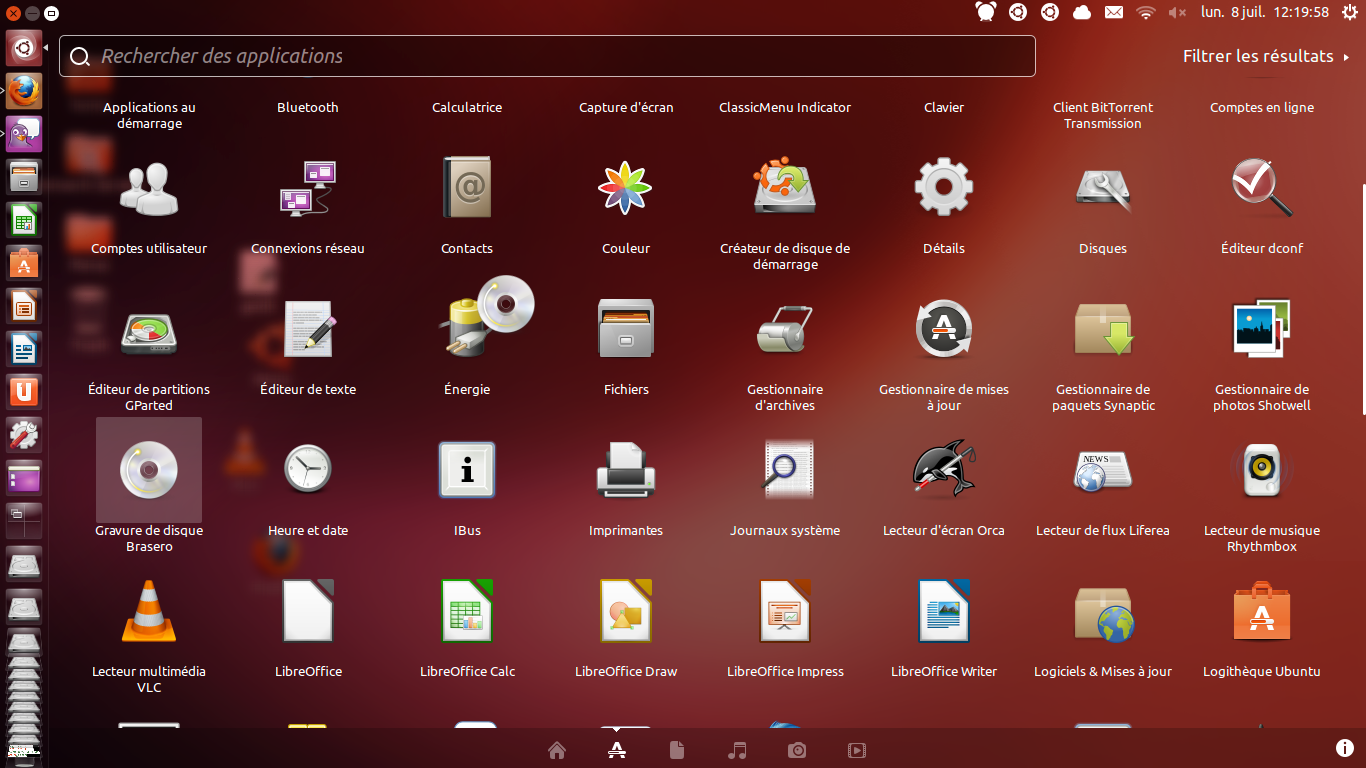
Task: Open Comptes utilisateur application
Action: coord(149,188)
